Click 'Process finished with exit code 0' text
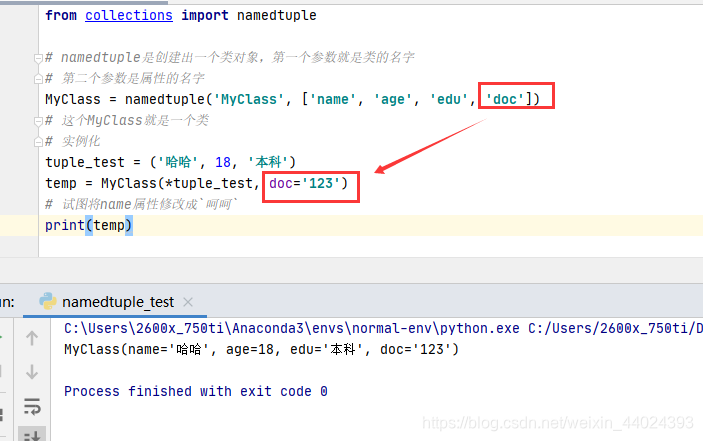Image resolution: width=703 pixels, height=441 pixels. coord(196,391)
